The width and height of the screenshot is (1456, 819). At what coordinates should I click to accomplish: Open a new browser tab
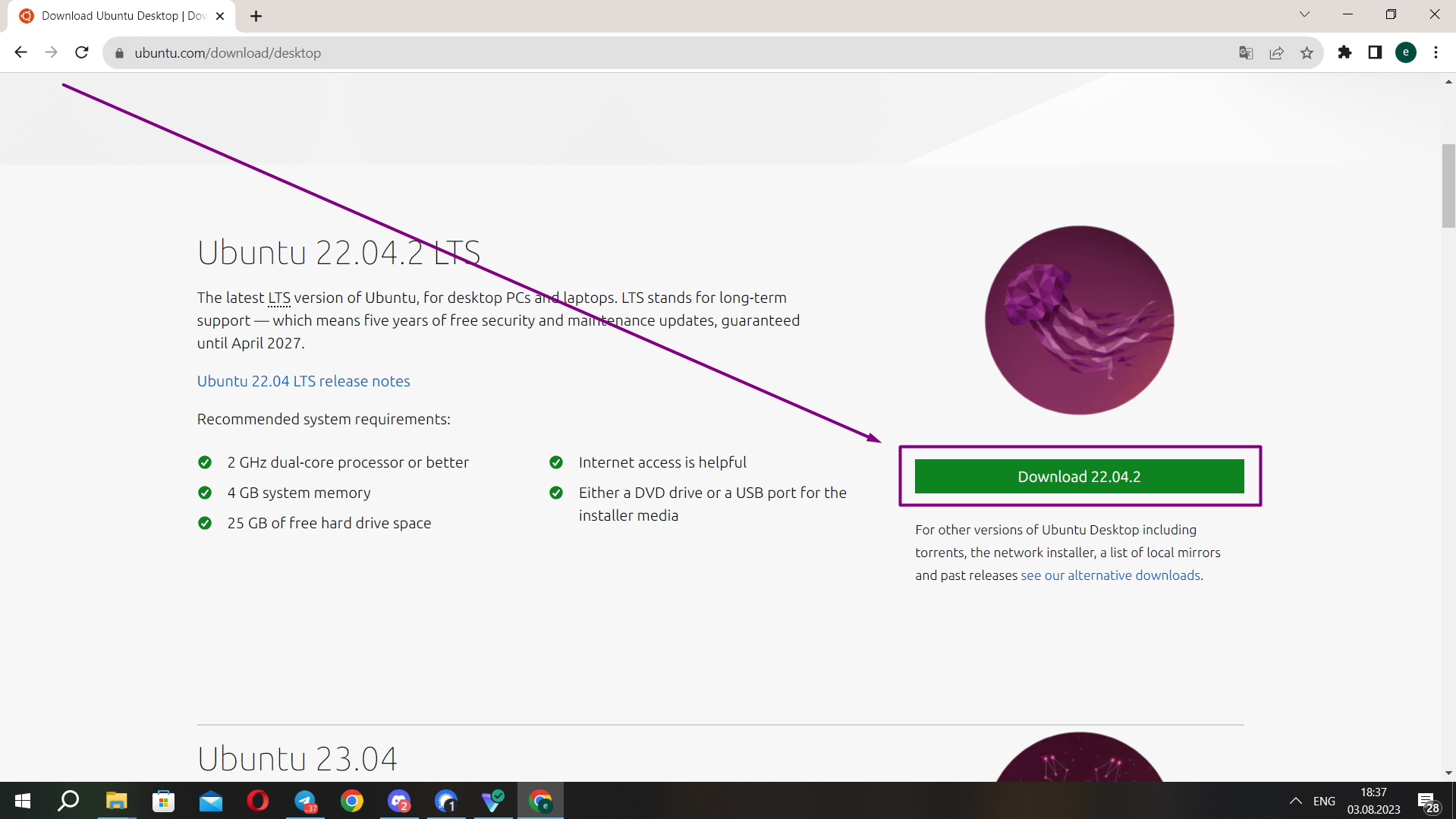[256, 16]
